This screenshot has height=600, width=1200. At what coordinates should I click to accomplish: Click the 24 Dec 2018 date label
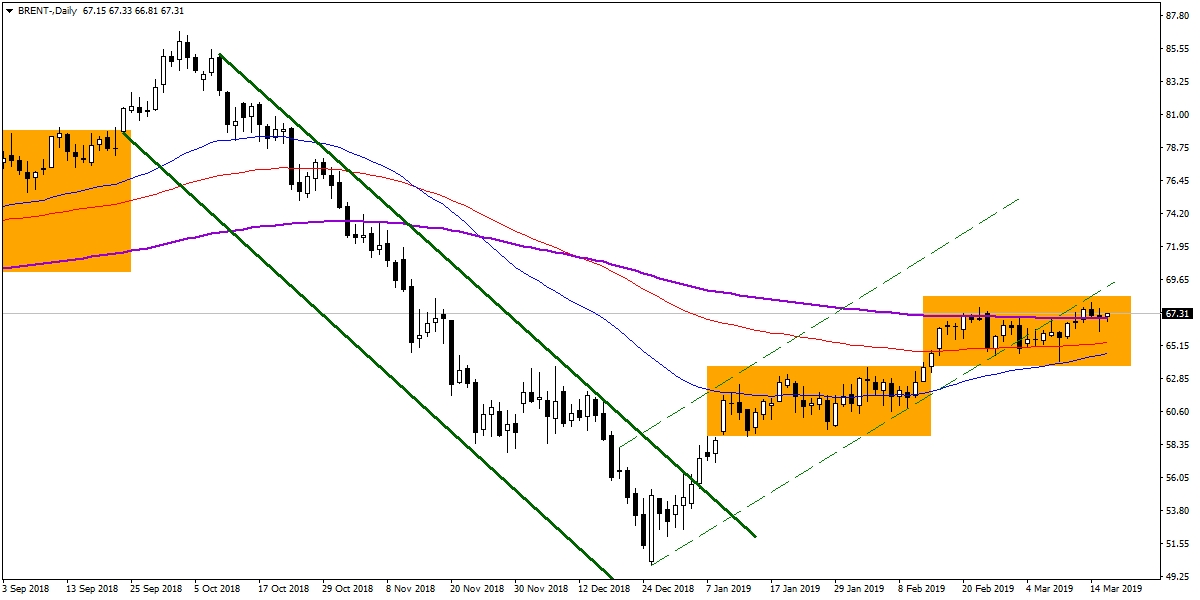[x=670, y=589]
